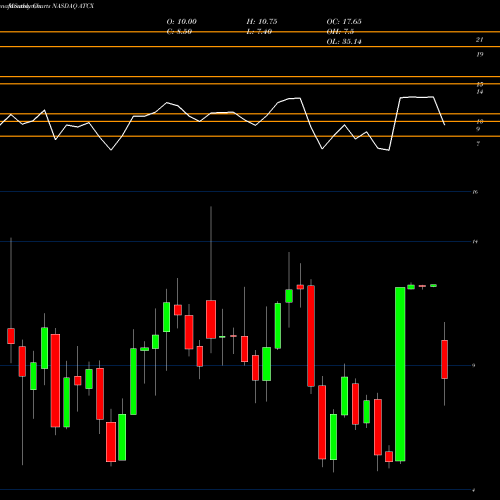Click the upper-panel axis label 21
Viewport: 500px width, 500px height.
(479, 40)
